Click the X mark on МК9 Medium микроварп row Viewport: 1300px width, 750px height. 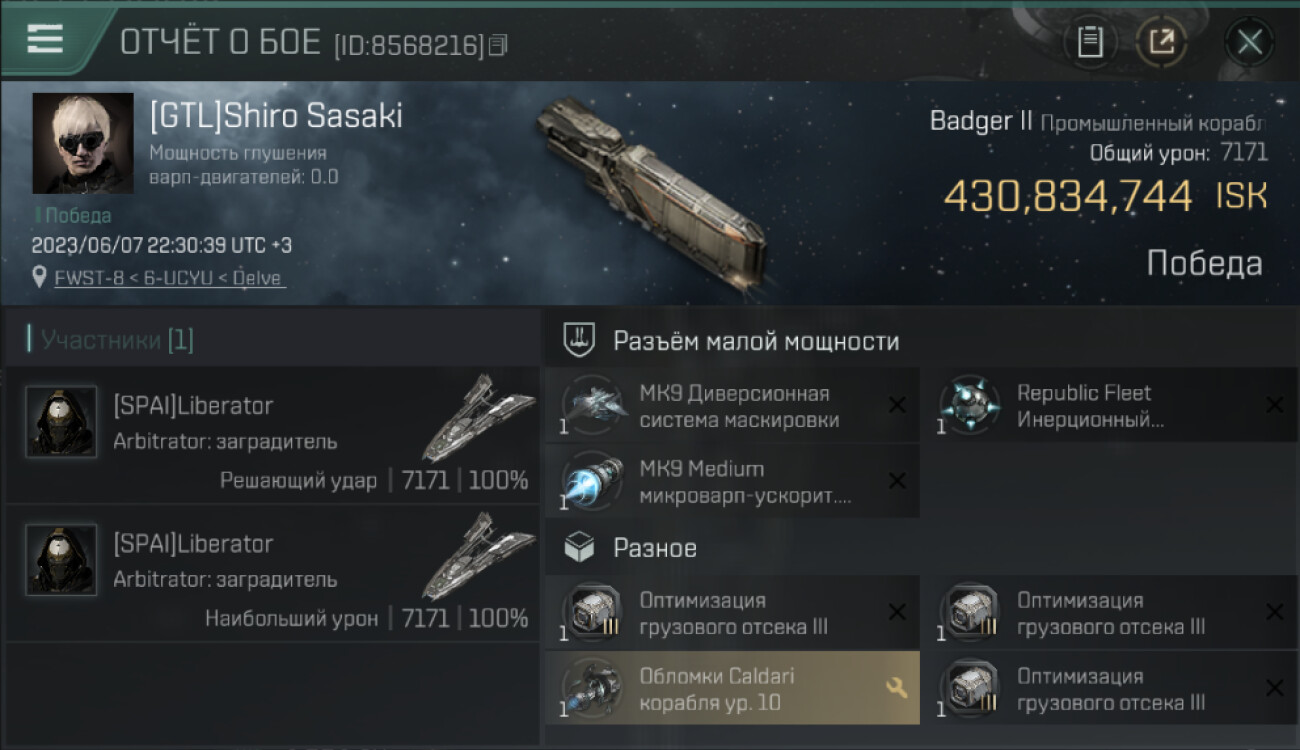(897, 481)
